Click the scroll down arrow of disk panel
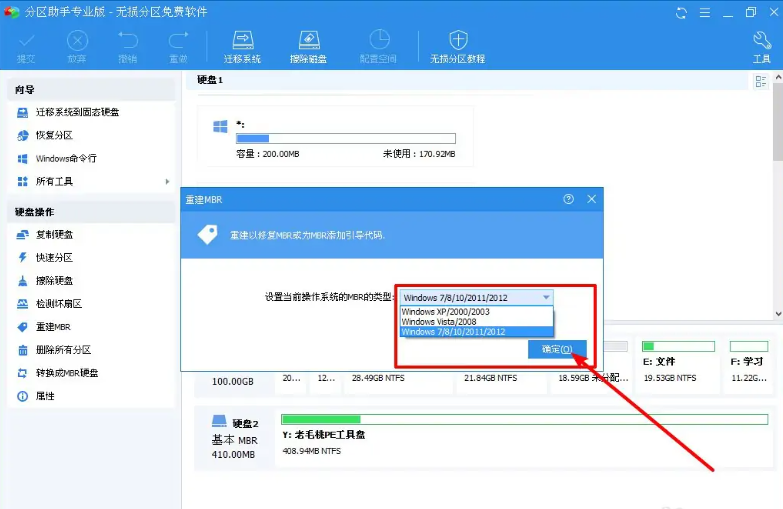The image size is (783, 509). tap(778, 314)
